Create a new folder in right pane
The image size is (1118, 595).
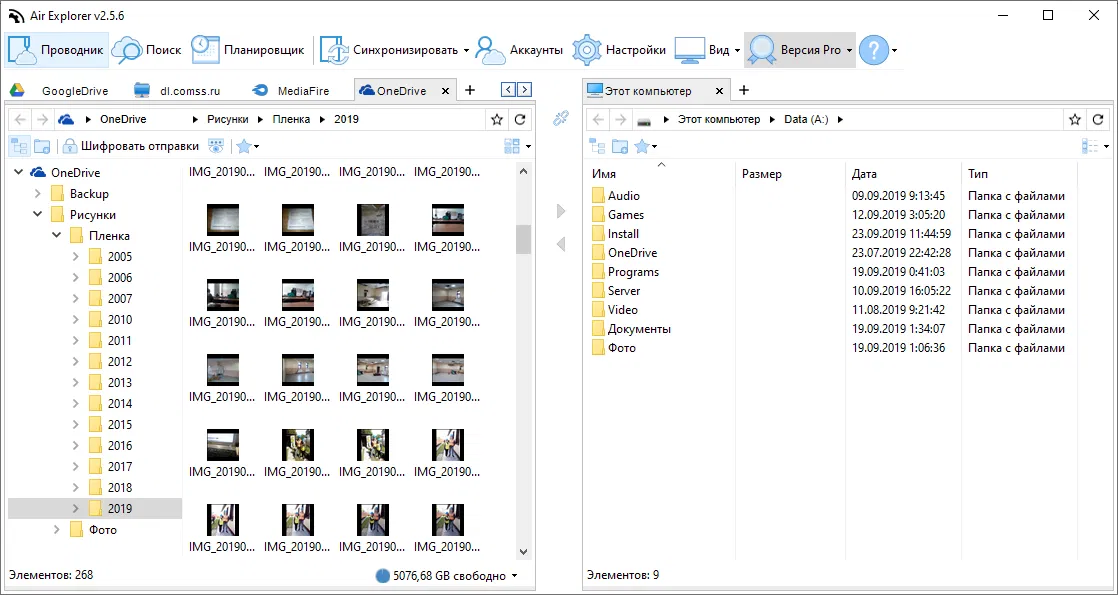point(620,146)
